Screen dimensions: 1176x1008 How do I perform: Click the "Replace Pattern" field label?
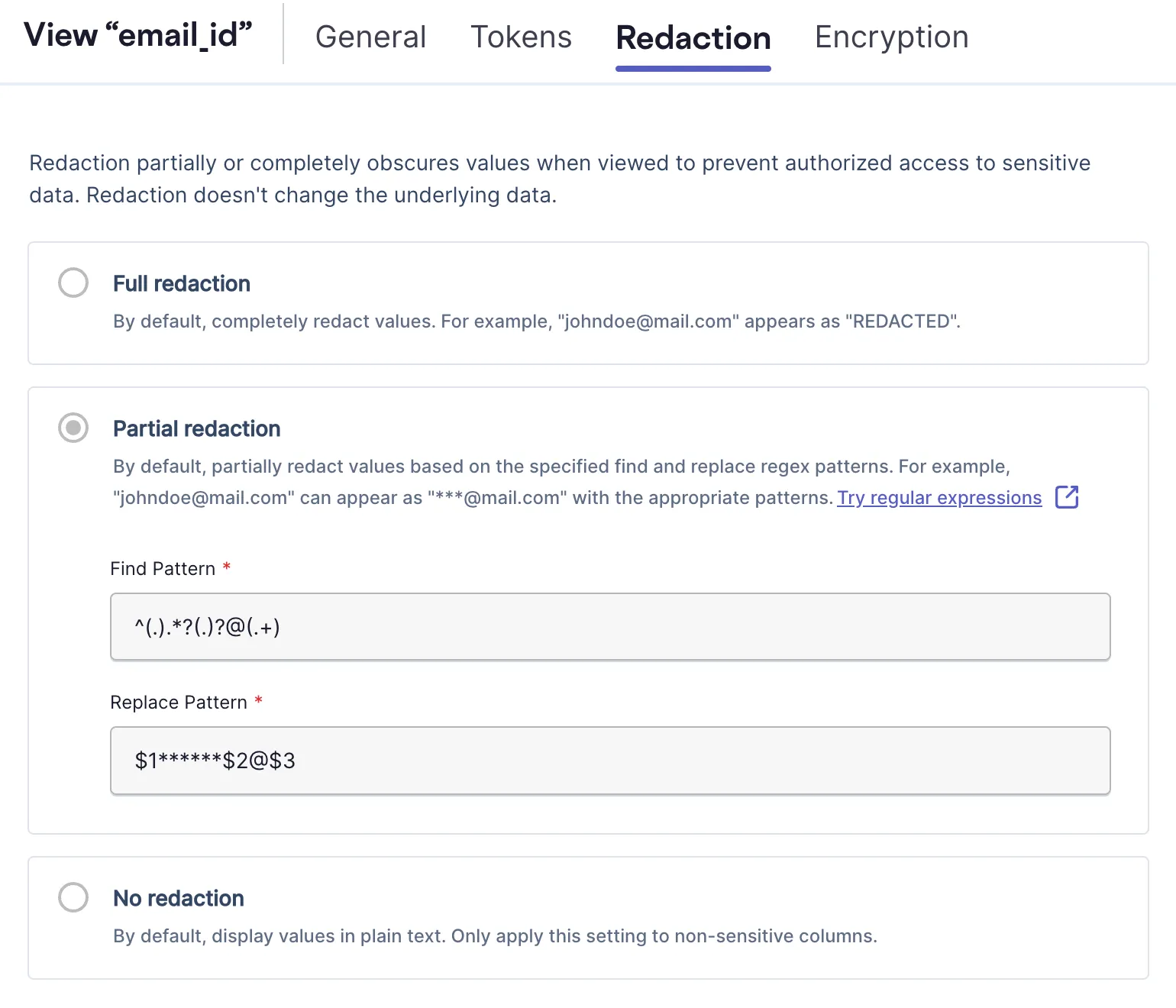tap(179, 703)
